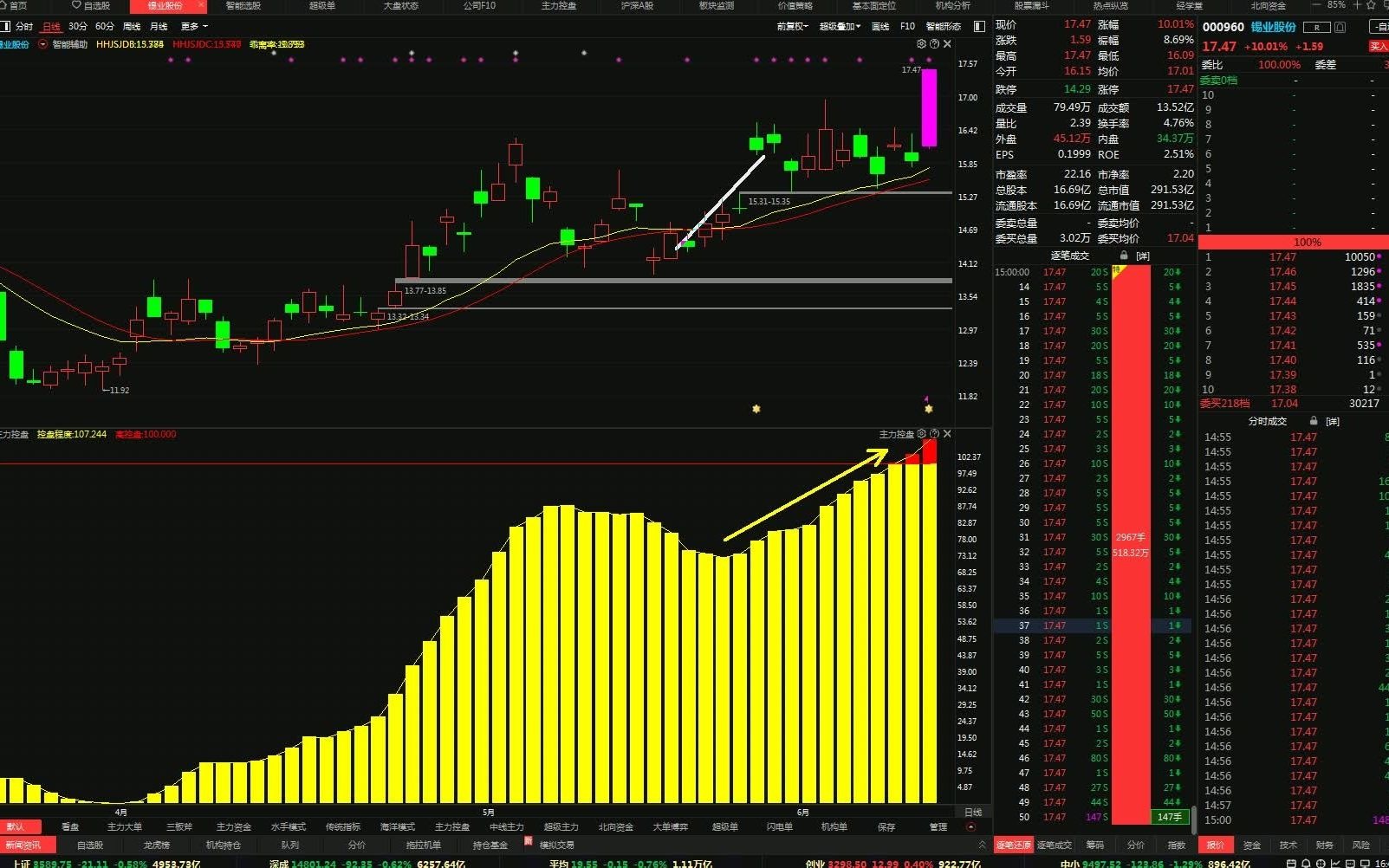1389x868 pixels.
Task: Click the red 100% bid ratio bar
Action: pyautogui.click(x=1294, y=243)
